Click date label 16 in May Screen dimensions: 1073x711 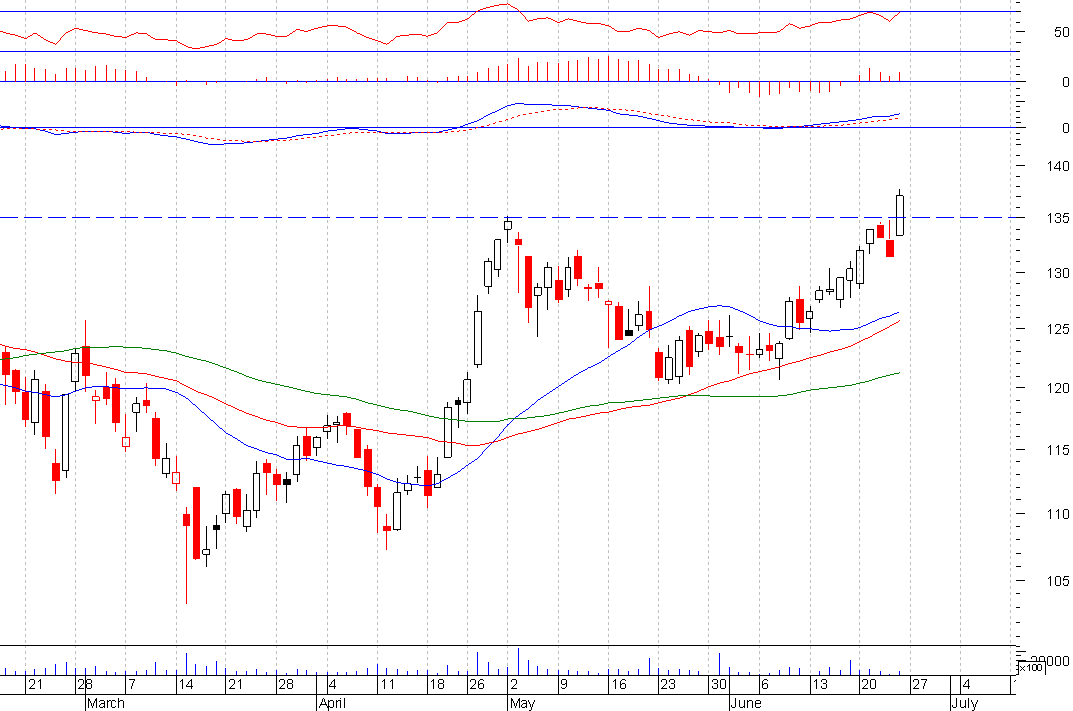point(619,684)
